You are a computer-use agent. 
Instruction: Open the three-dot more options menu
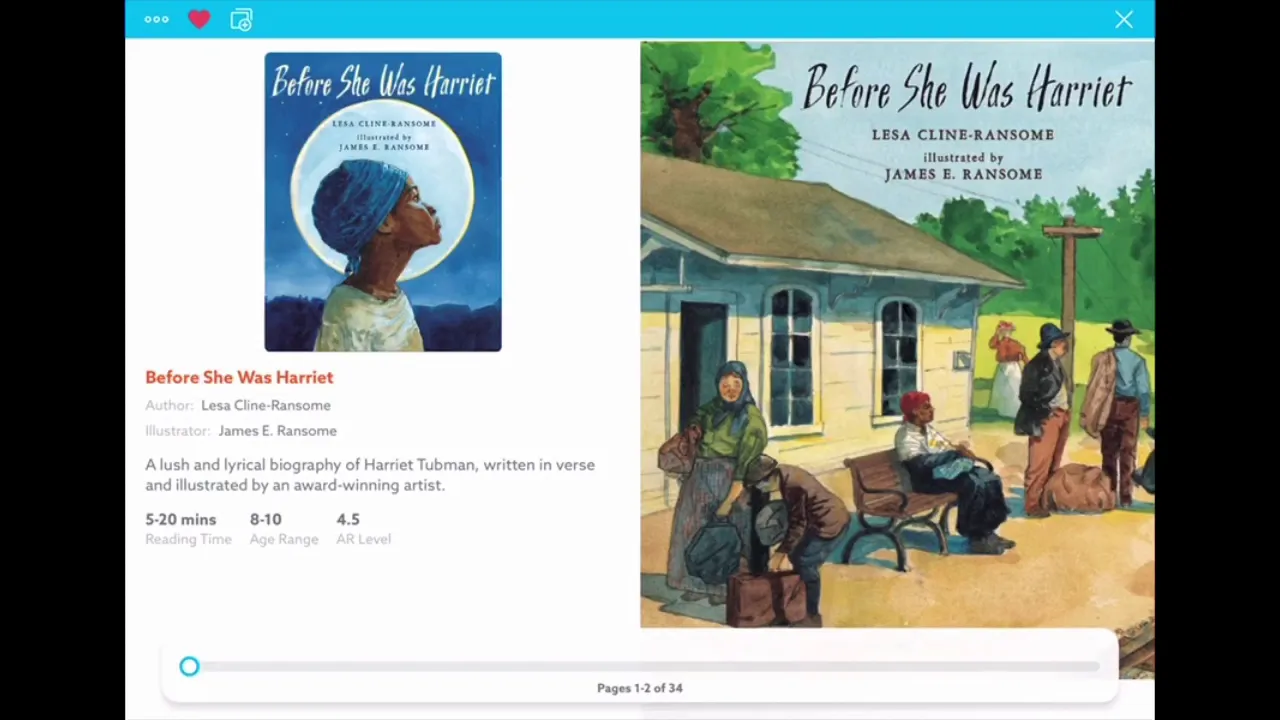click(156, 19)
